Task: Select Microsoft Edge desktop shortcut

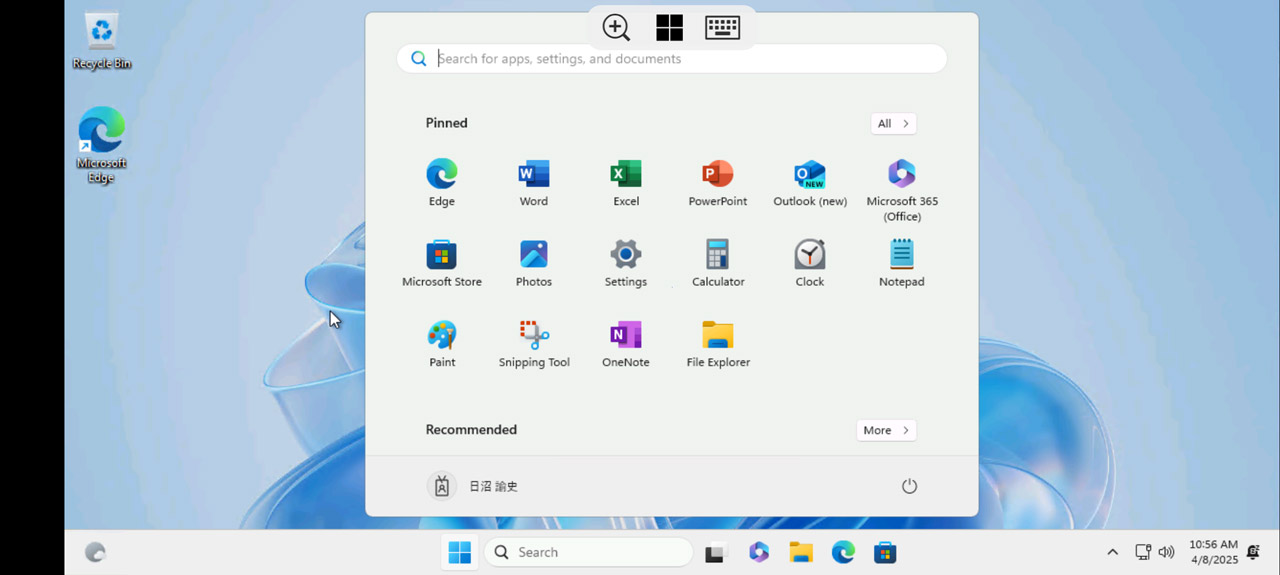Action: click(101, 145)
